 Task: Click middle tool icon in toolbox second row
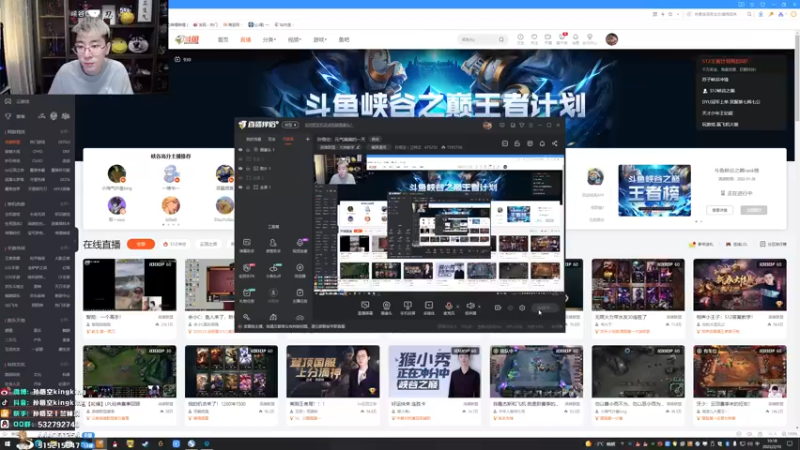pyautogui.click(x=273, y=270)
